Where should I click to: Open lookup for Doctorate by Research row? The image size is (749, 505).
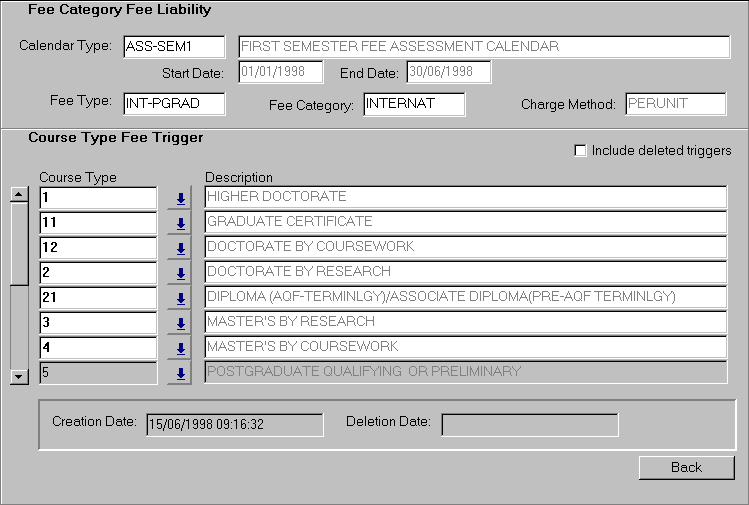click(181, 273)
